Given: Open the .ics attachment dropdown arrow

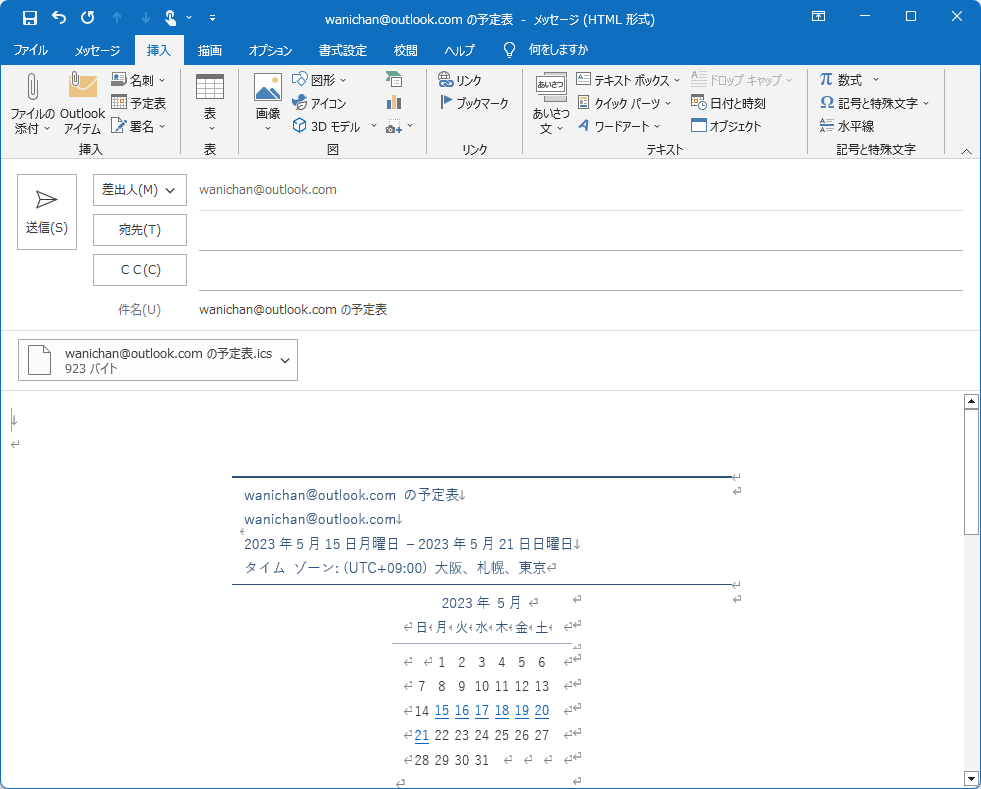Looking at the screenshot, I should (x=285, y=360).
